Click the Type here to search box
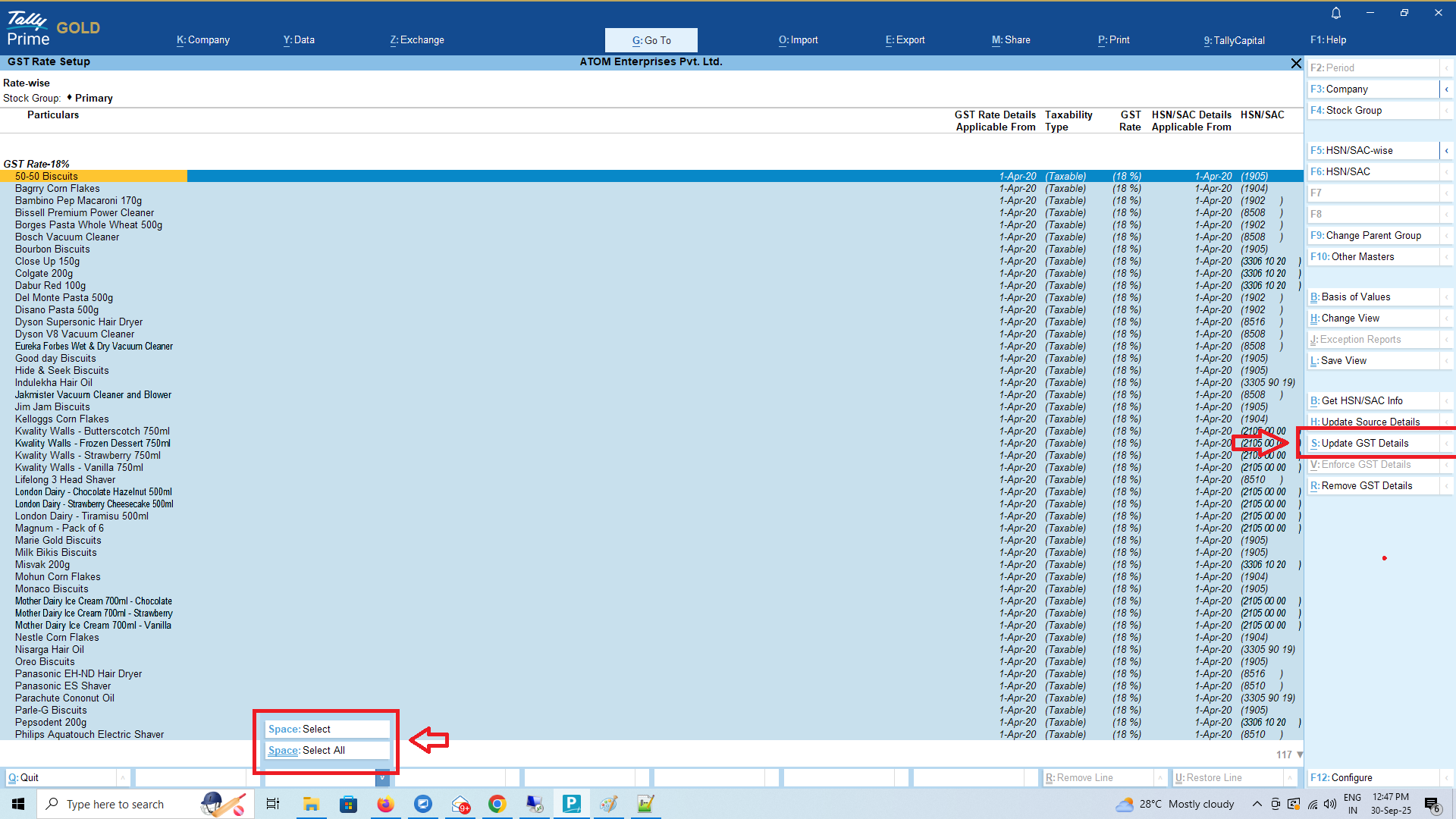Image resolution: width=1456 pixels, height=819 pixels. tap(115, 805)
